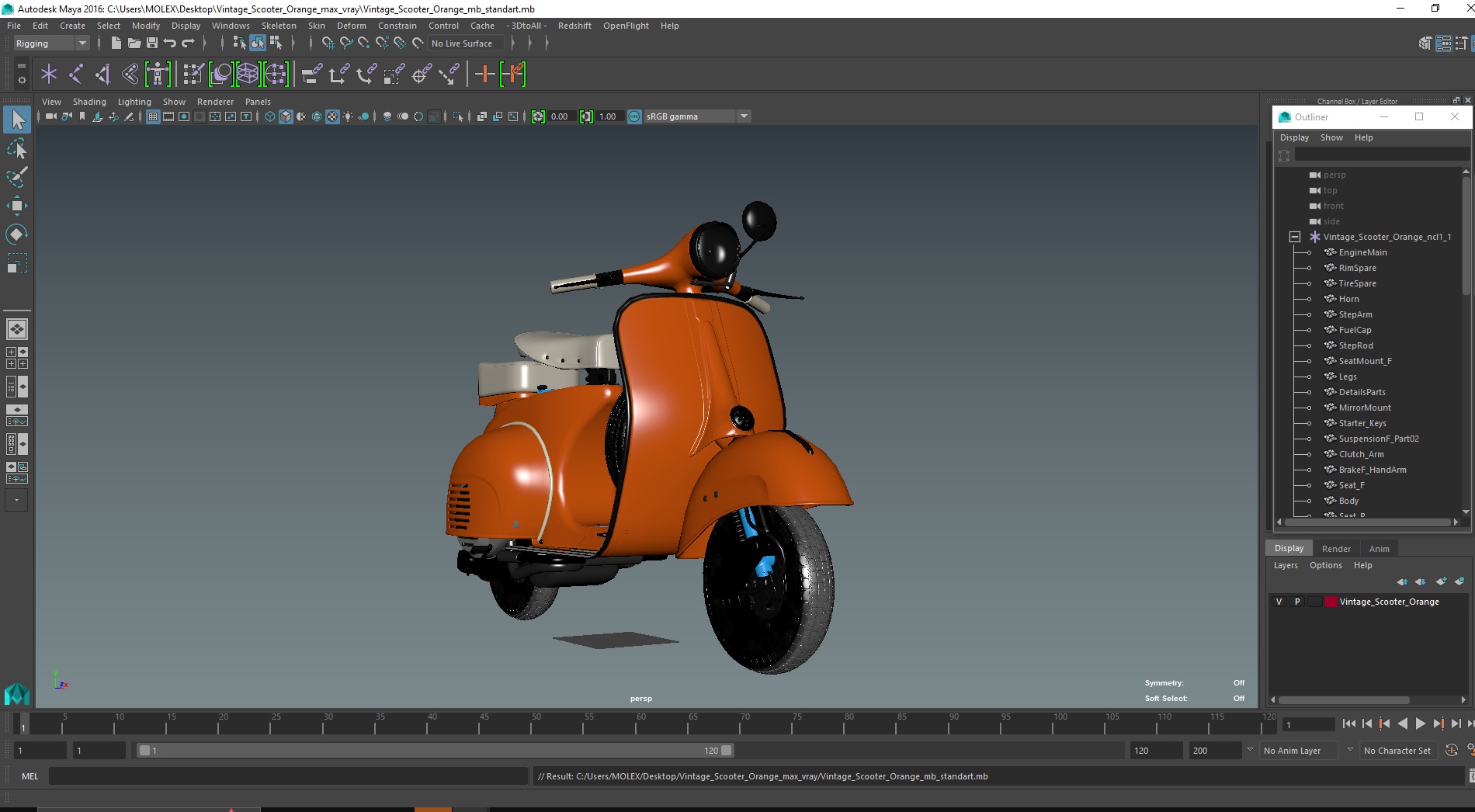
Task: Open the Rigging menu set dropdown
Action: click(x=51, y=43)
